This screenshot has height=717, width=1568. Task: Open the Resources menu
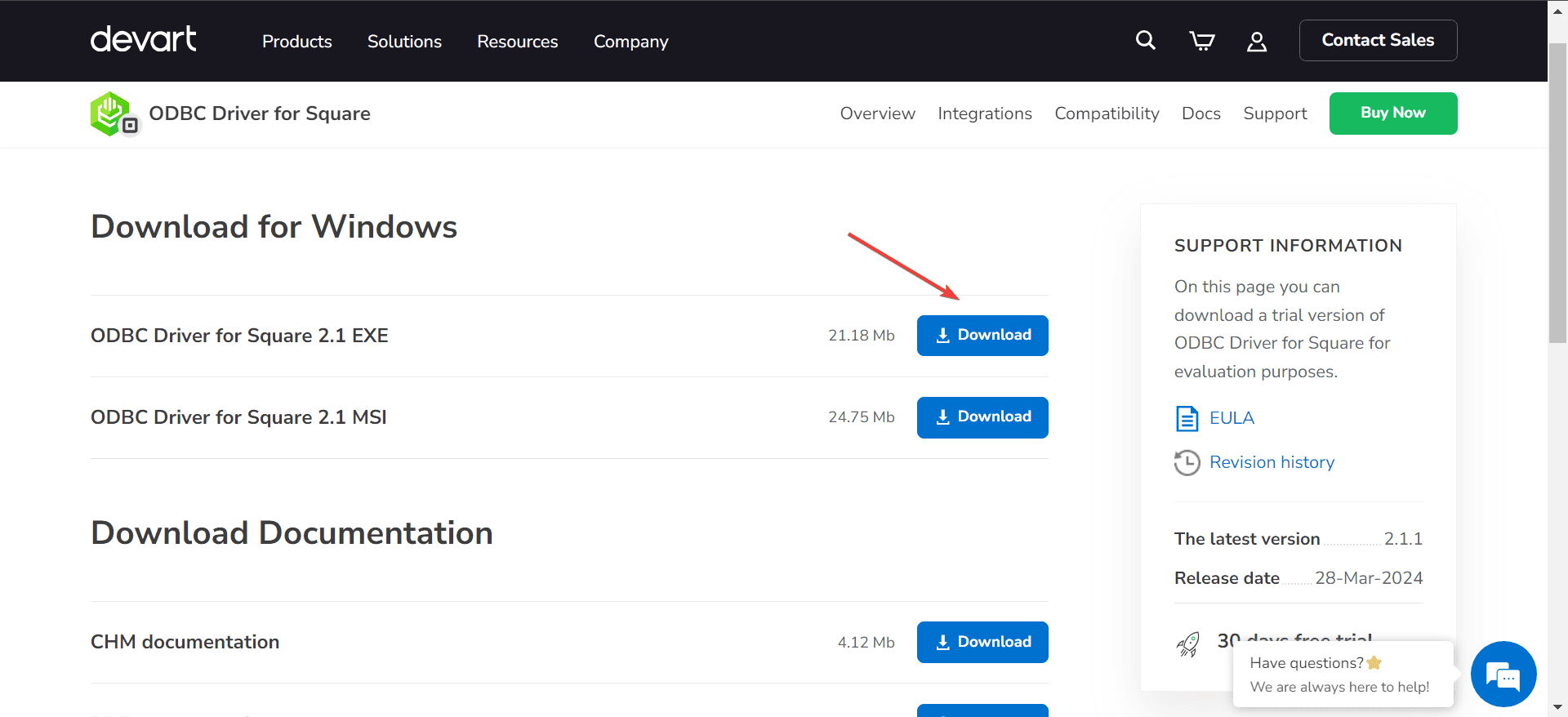point(518,42)
